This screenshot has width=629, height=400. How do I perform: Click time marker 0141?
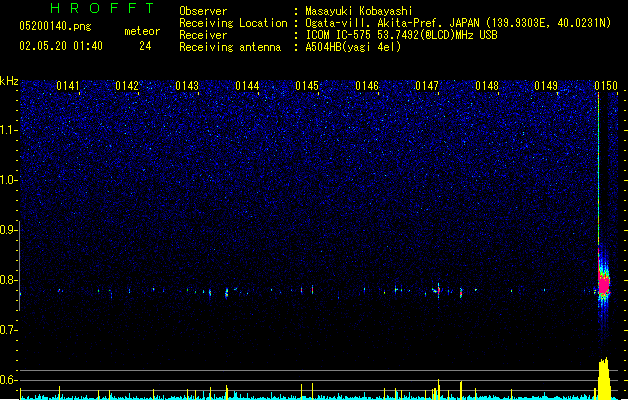coord(68,86)
